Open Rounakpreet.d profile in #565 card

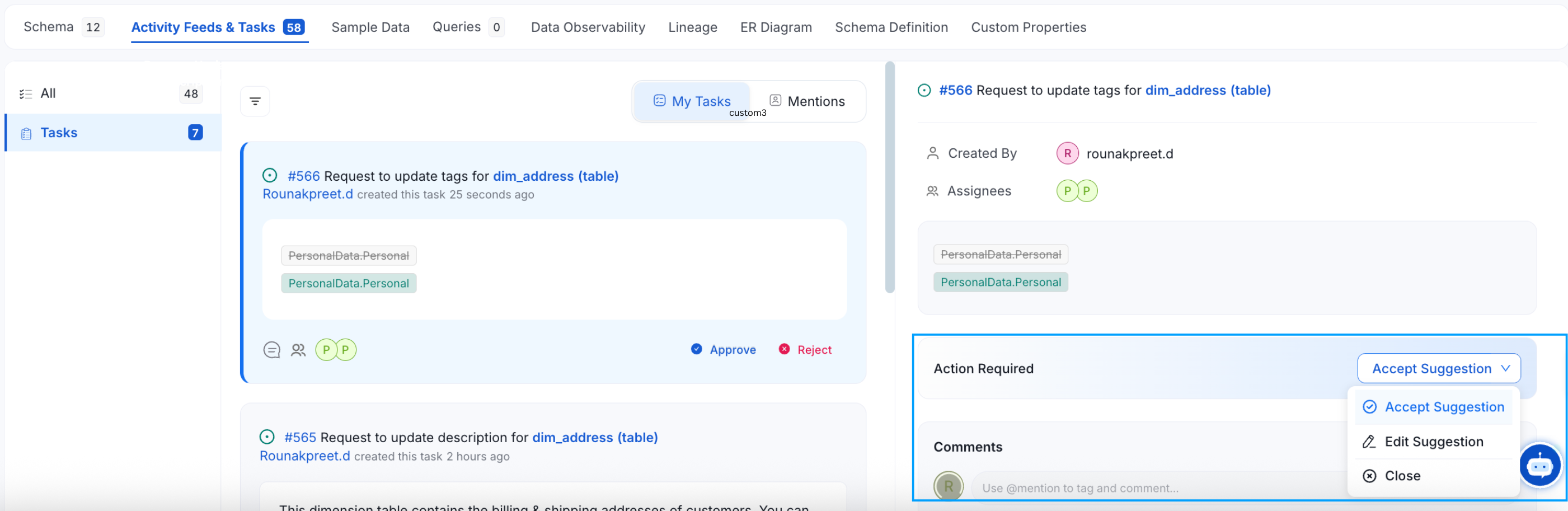304,456
